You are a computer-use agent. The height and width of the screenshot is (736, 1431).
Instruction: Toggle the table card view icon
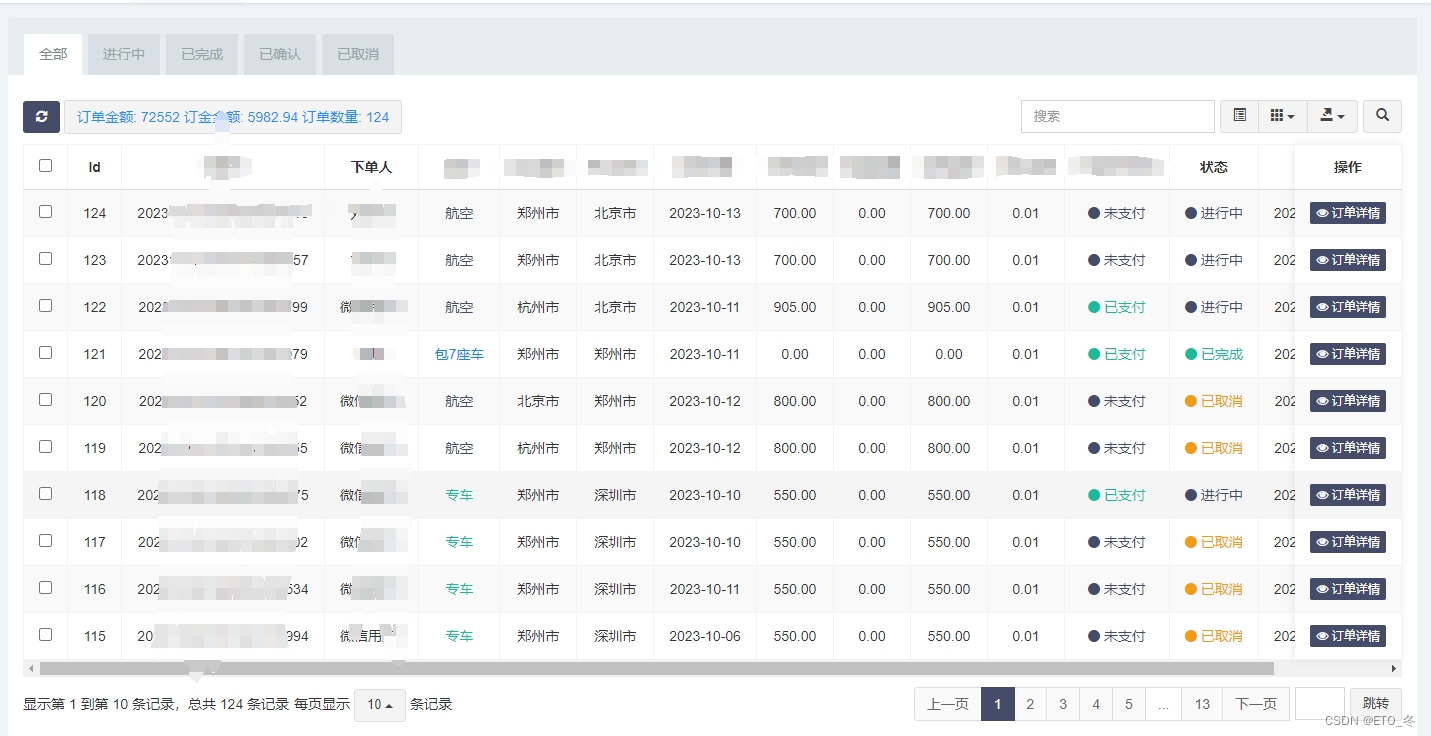click(x=1239, y=116)
